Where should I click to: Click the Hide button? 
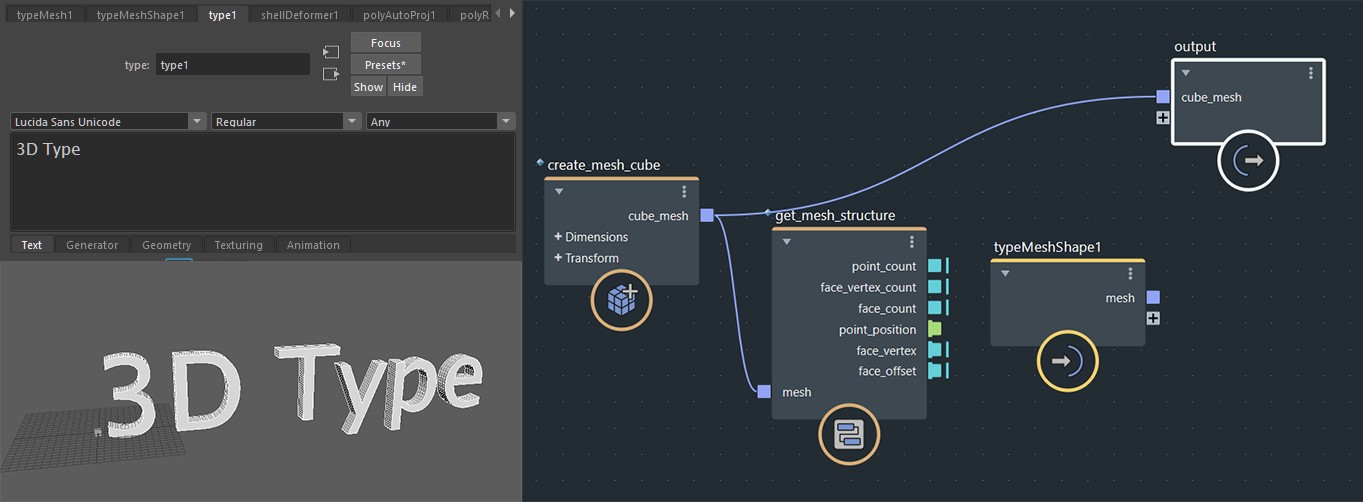point(405,87)
